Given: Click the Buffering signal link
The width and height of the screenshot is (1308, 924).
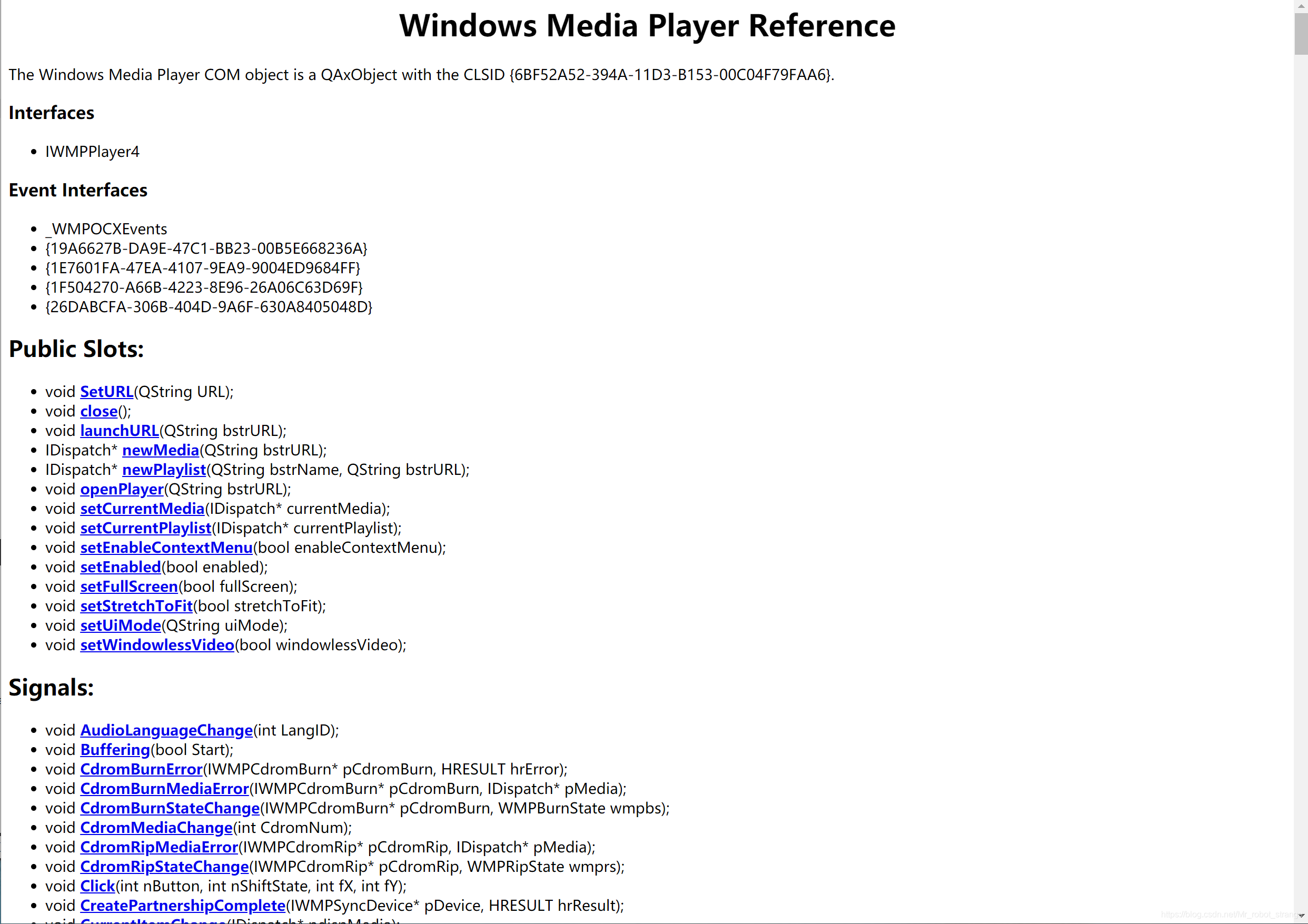Looking at the screenshot, I should (115, 750).
